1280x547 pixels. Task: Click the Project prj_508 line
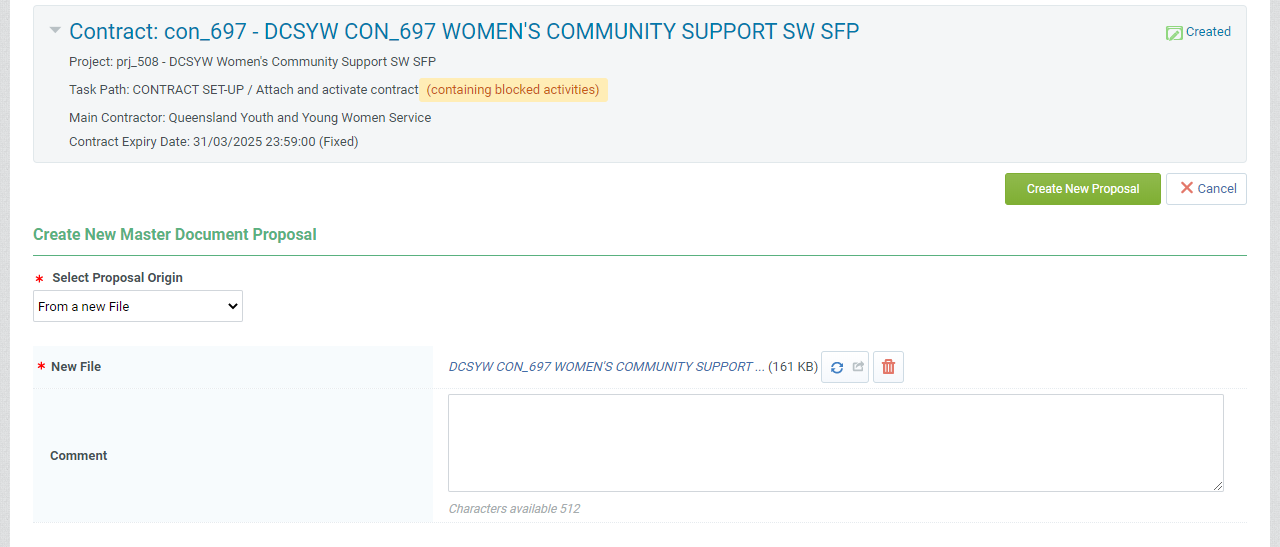coord(252,62)
